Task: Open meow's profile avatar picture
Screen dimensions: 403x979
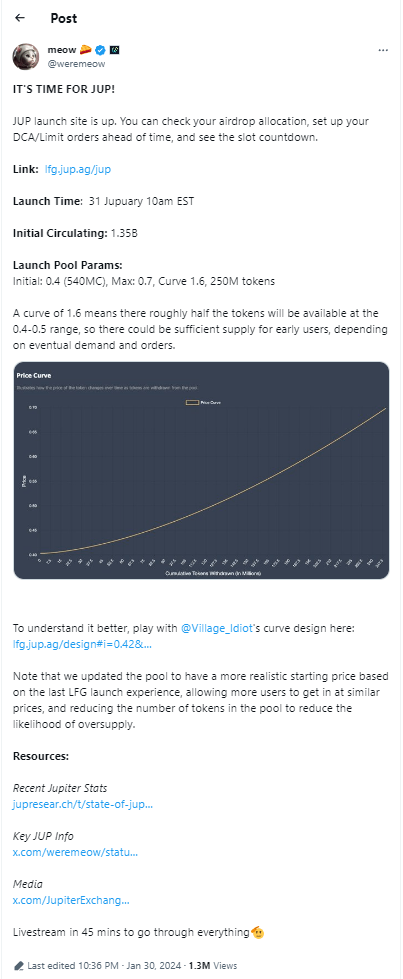Action: [26, 57]
